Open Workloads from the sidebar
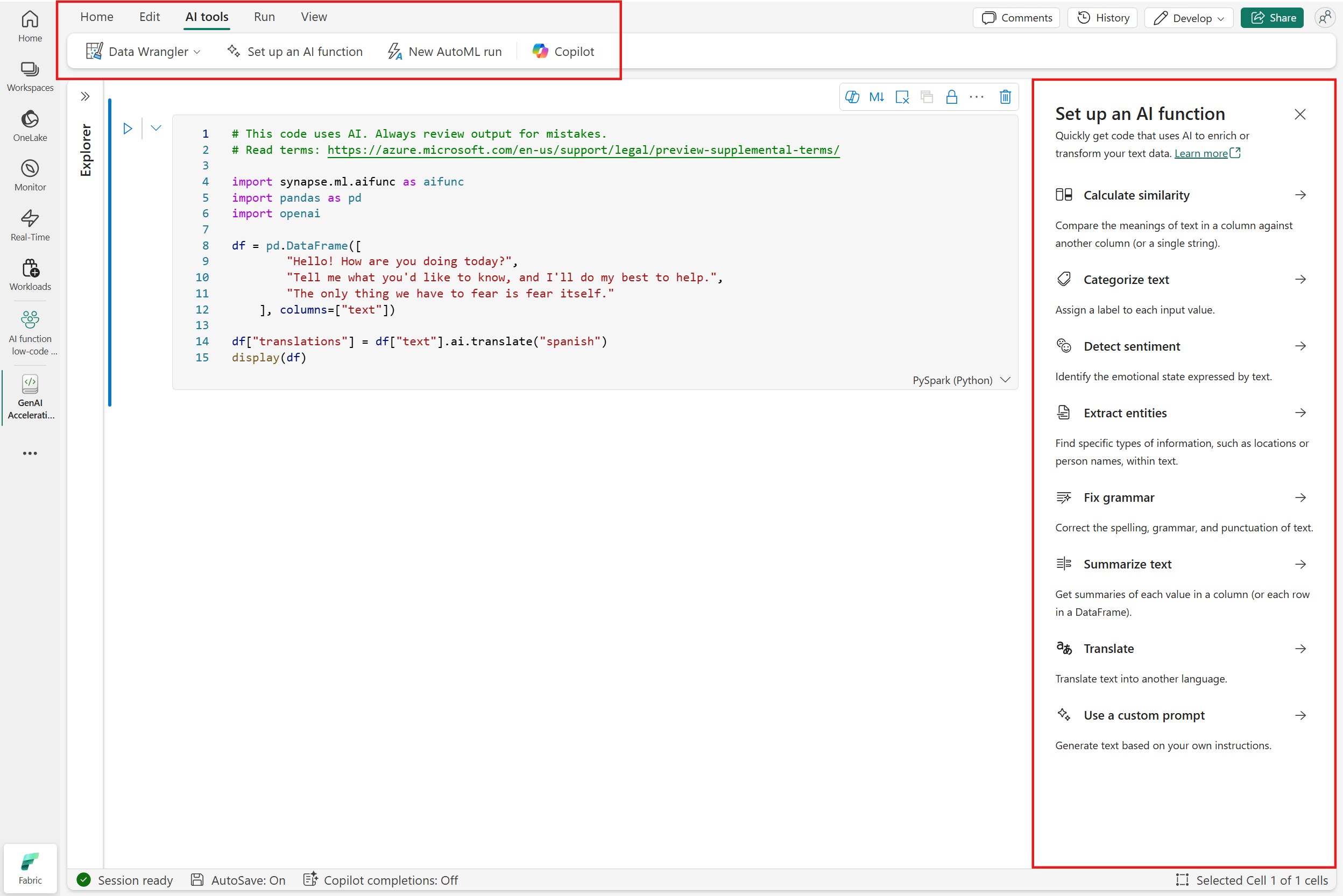The image size is (1343, 896). 30,275
